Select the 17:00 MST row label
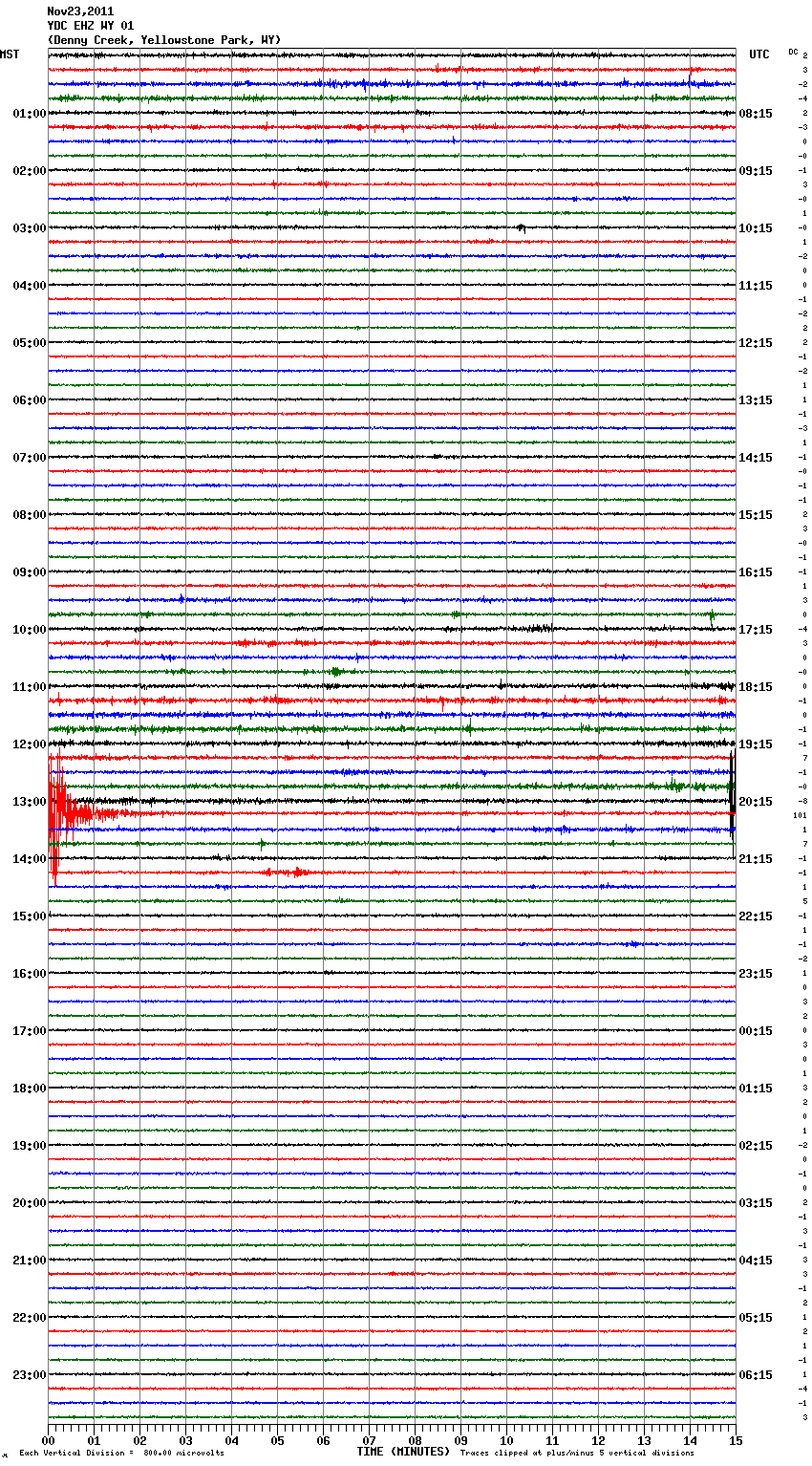 point(30,1031)
